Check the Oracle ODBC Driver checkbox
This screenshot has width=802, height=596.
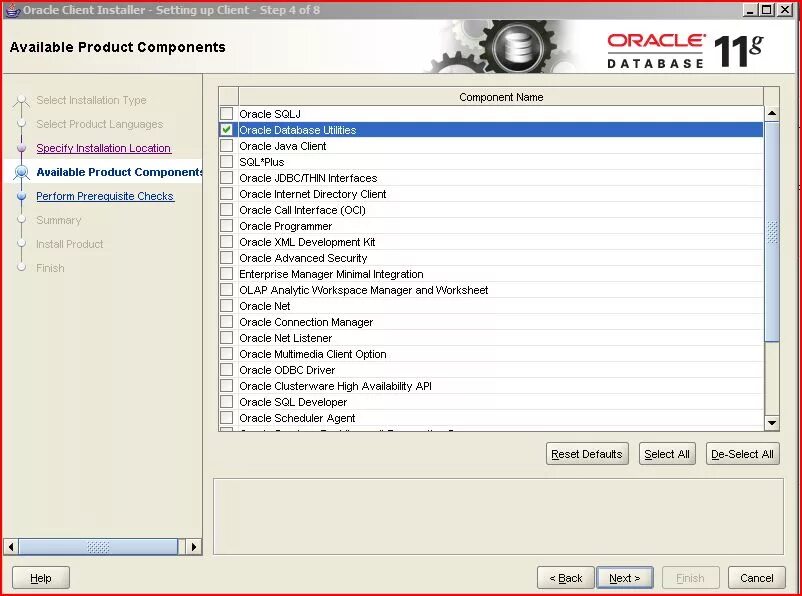227,369
